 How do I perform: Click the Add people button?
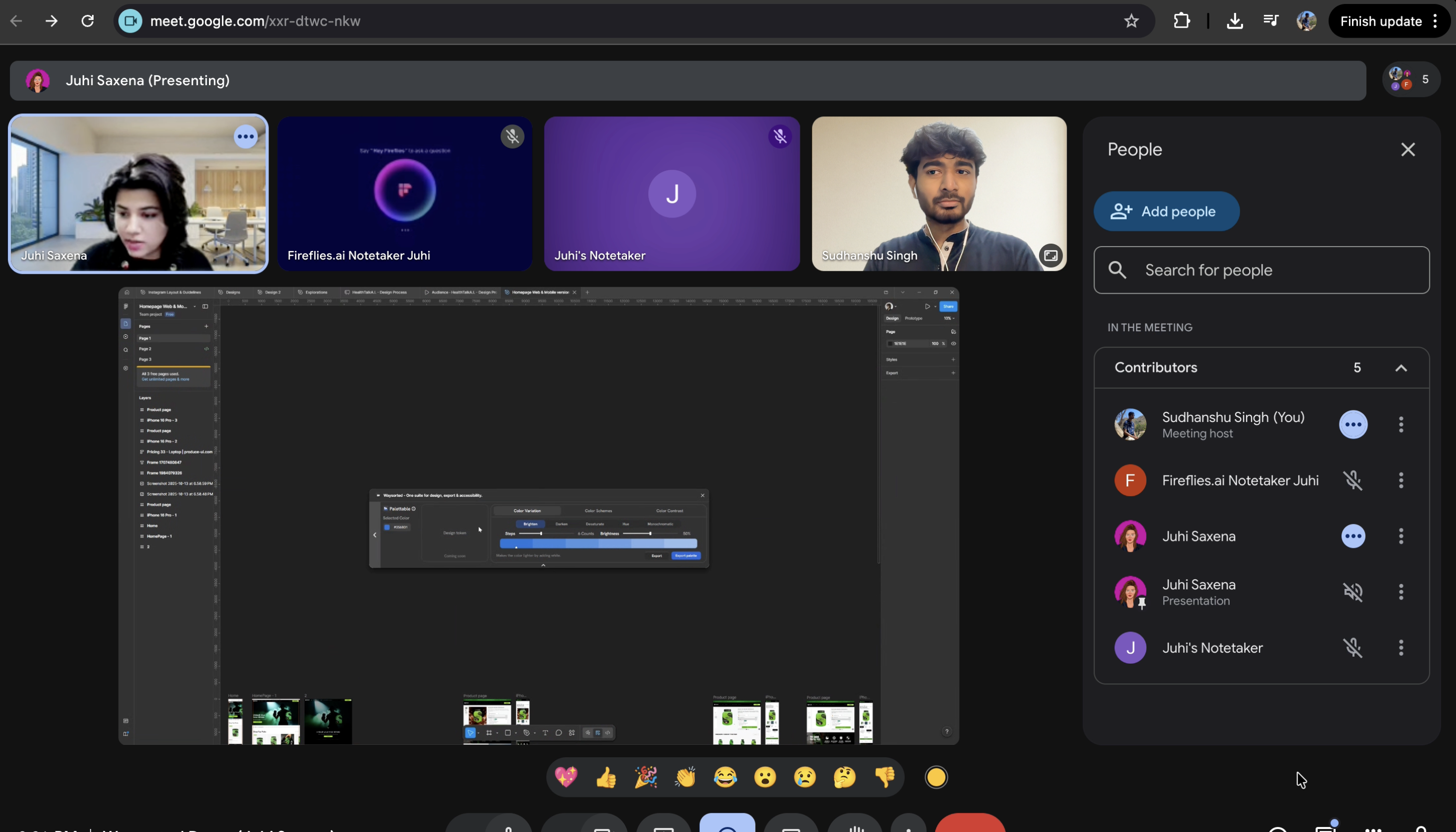(1166, 211)
